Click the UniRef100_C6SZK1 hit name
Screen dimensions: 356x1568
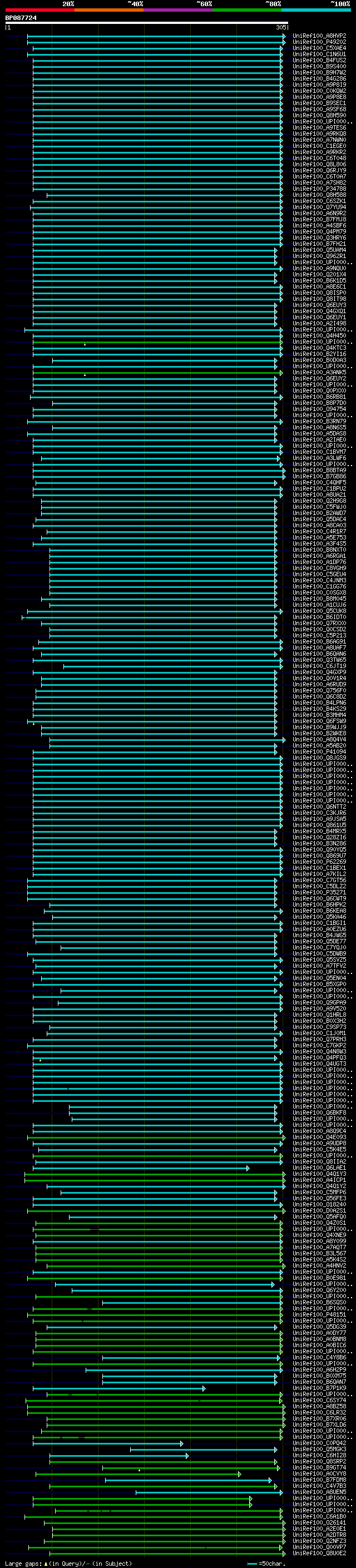pyautogui.click(x=319, y=201)
